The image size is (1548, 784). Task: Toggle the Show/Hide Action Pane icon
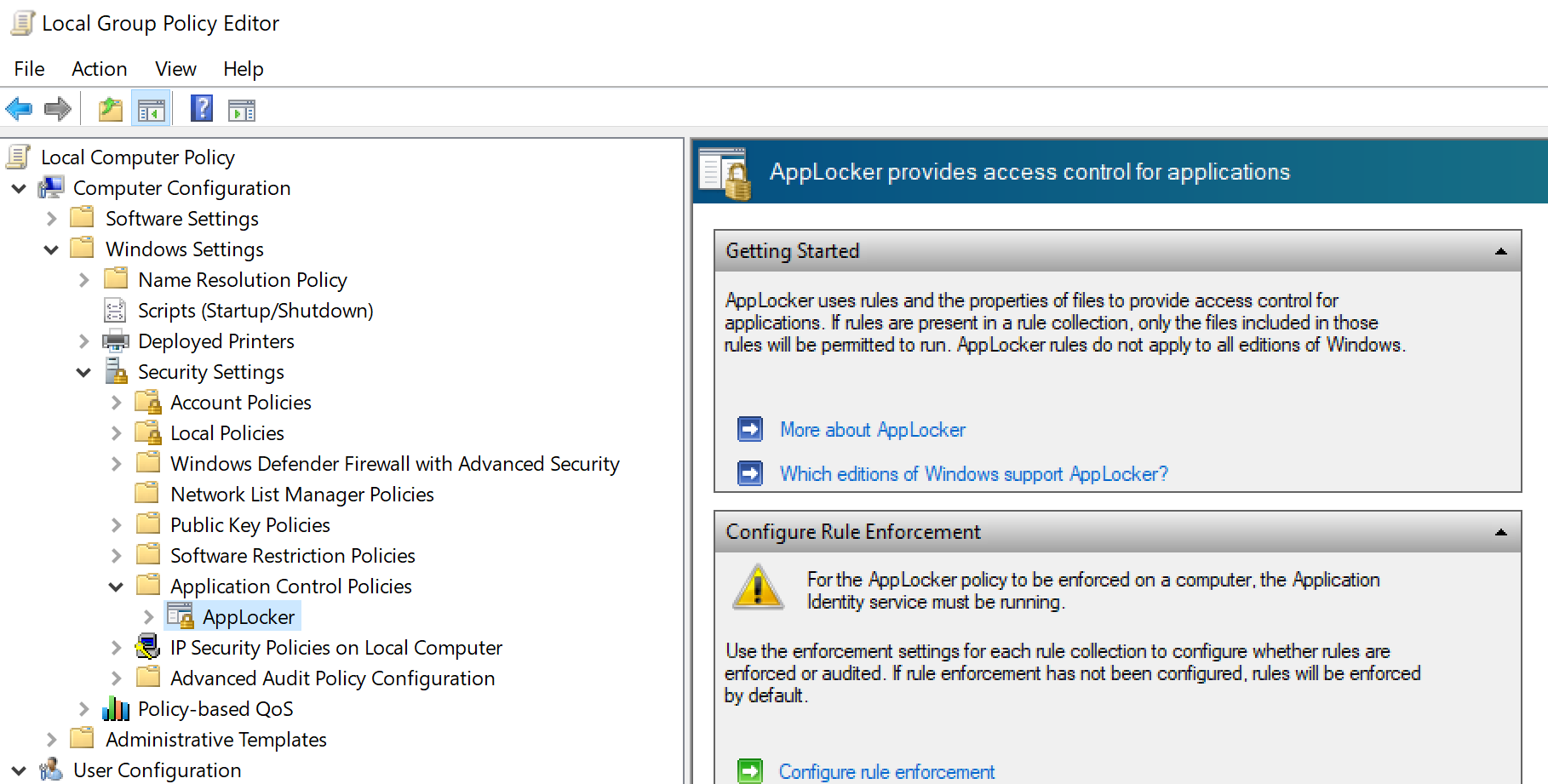[242, 110]
